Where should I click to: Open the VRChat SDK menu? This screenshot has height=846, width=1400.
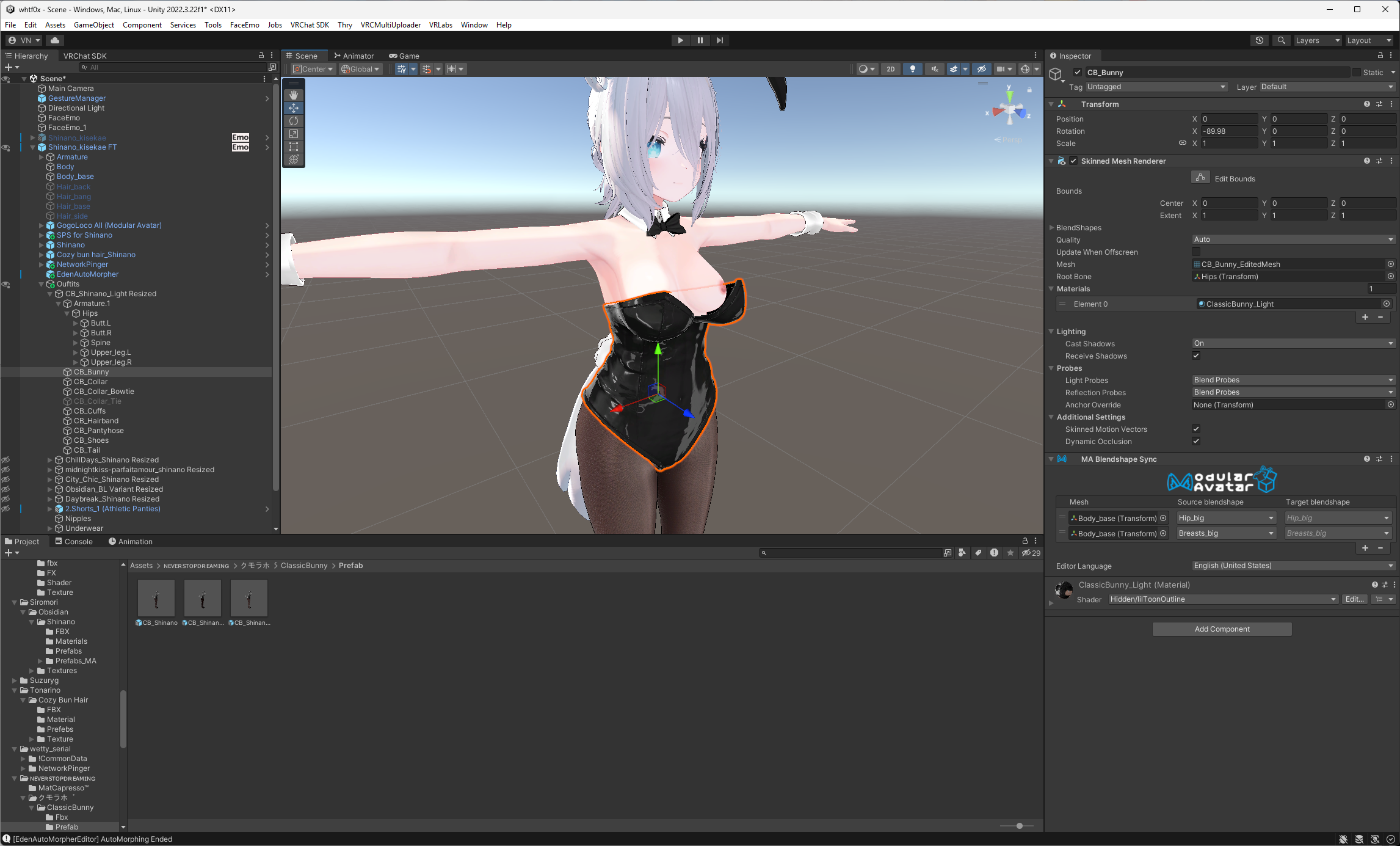(310, 25)
